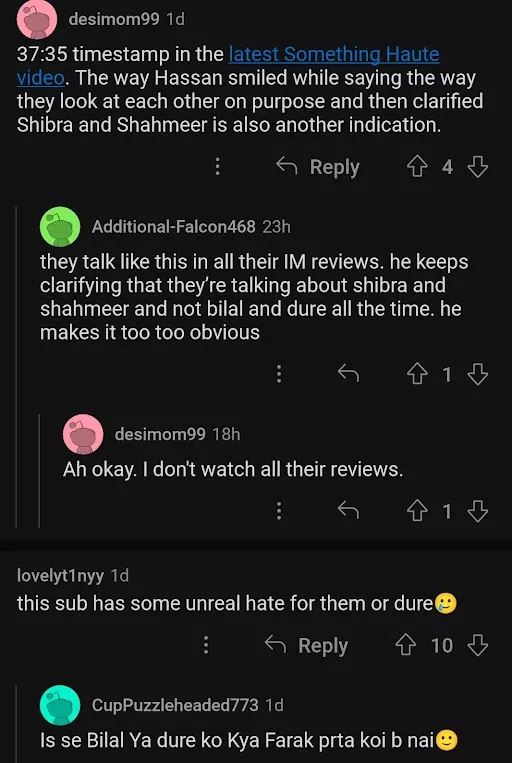This screenshot has height=763, width=512.
Task: Open the three-dot options on lovelyt1nyy's comment
Action: (206, 646)
